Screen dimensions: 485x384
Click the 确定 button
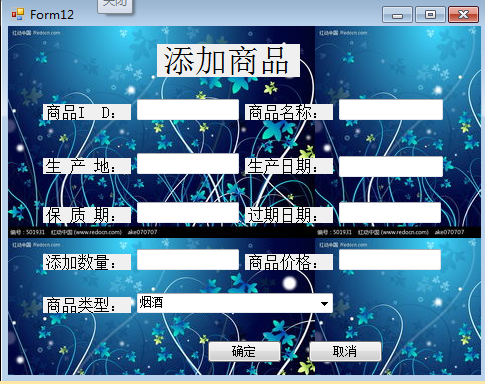244,351
